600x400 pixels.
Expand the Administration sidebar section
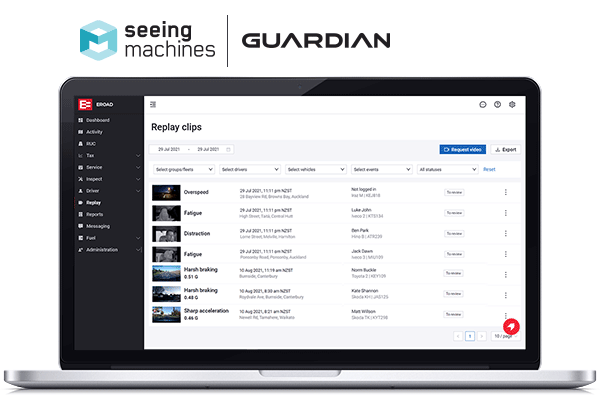(138, 250)
